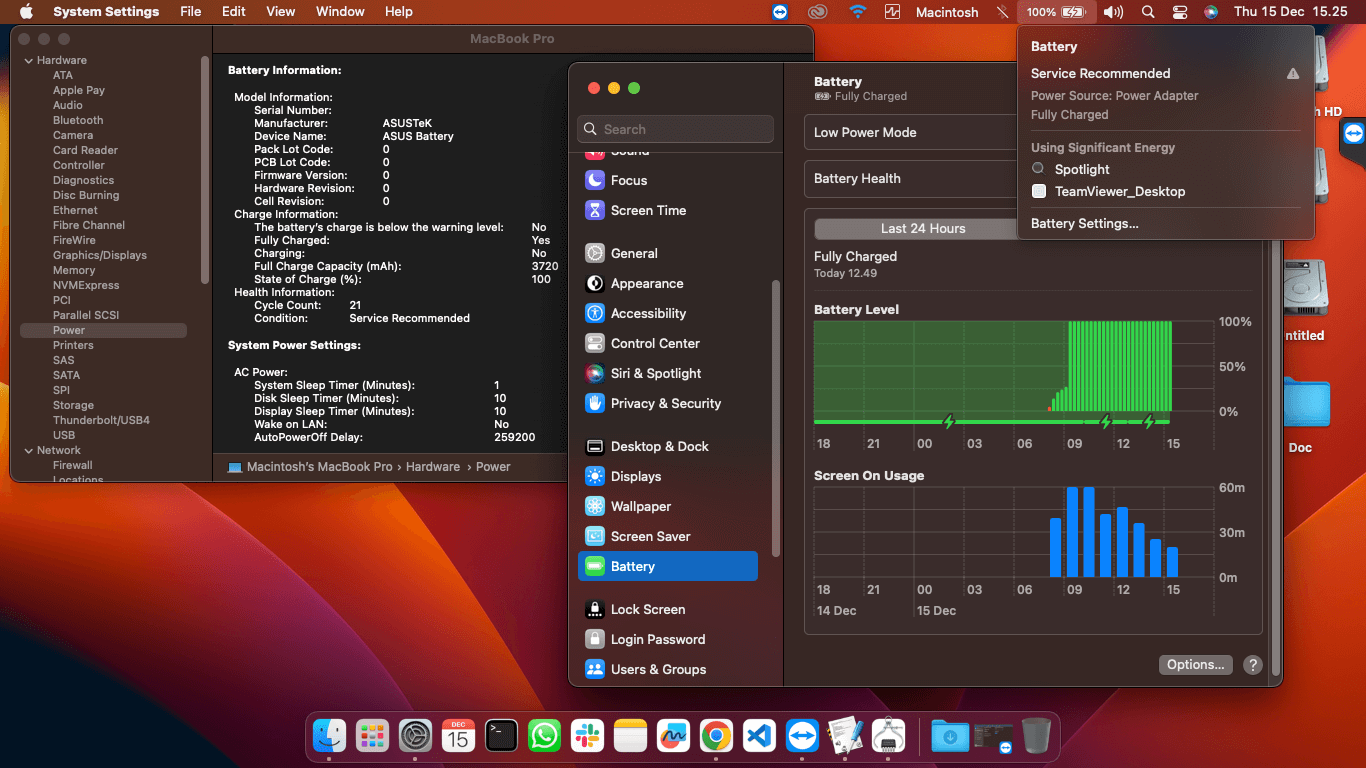Viewport: 1366px width, 768px height.
Task: Click the System Settings gear in the Dock
Action: coord(415,737)
